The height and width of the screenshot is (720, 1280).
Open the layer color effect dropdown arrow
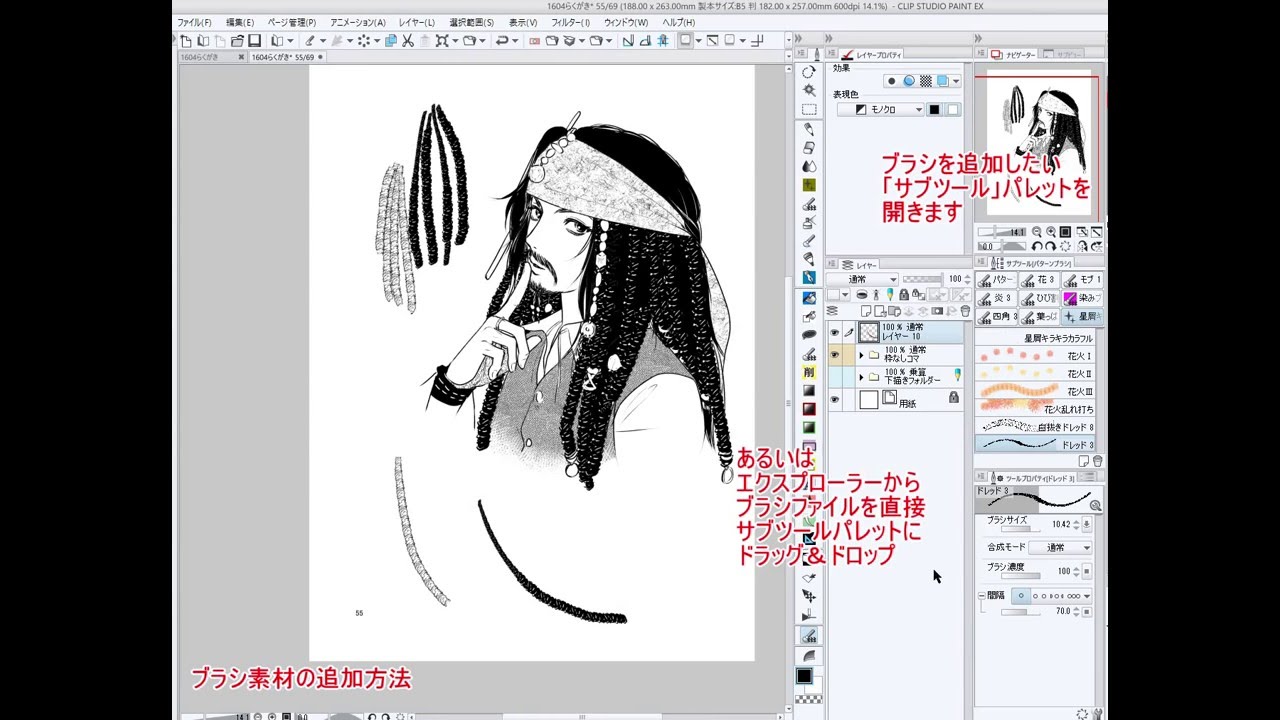pos(956,81)
